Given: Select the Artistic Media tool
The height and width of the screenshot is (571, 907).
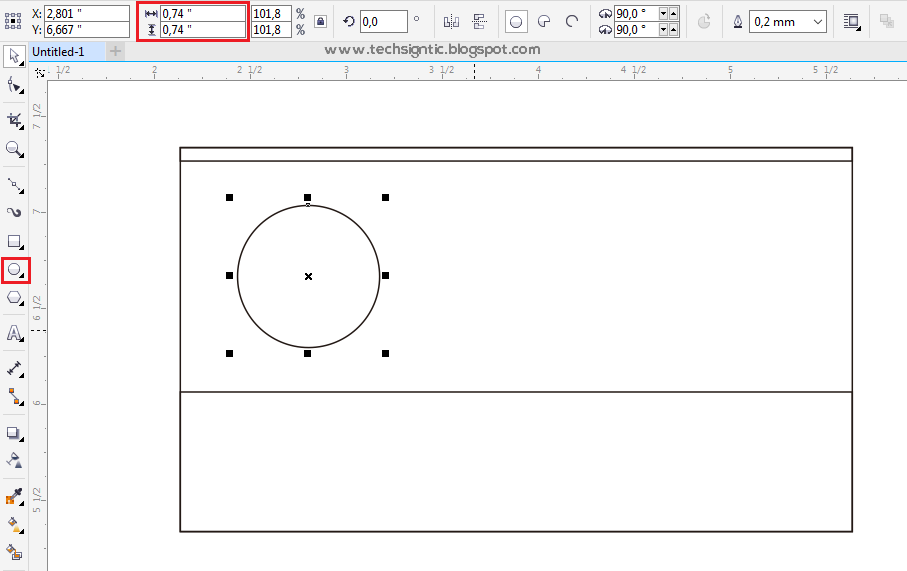Looking at the screenshot, I should click(14, 212).
